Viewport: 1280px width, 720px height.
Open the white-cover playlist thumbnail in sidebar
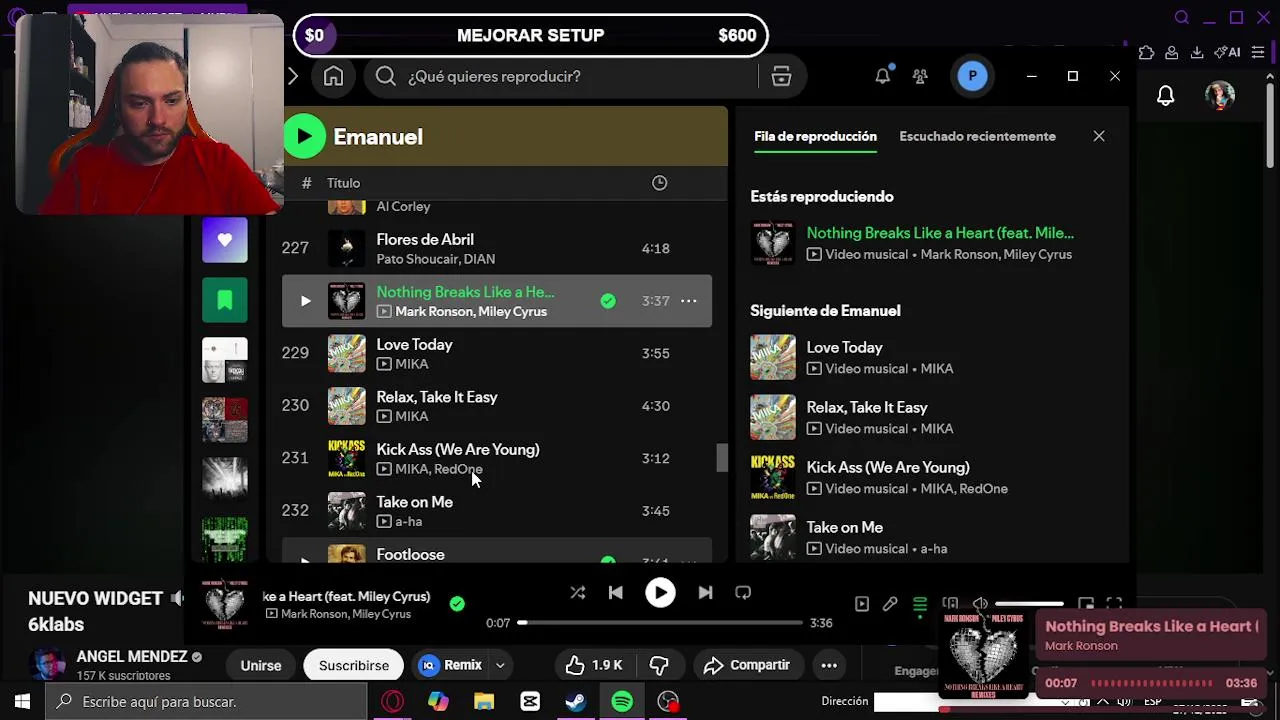[224, 360]
